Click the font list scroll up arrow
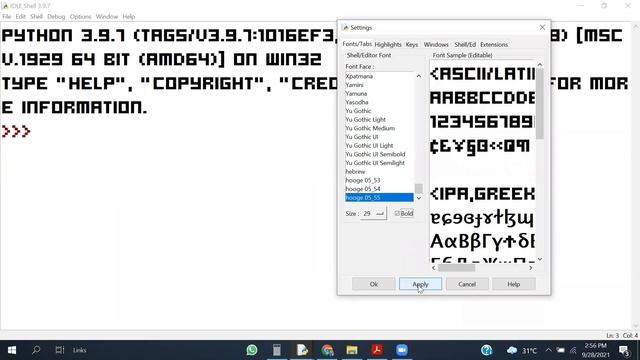The image size is (640, 360). coord(418,76)
